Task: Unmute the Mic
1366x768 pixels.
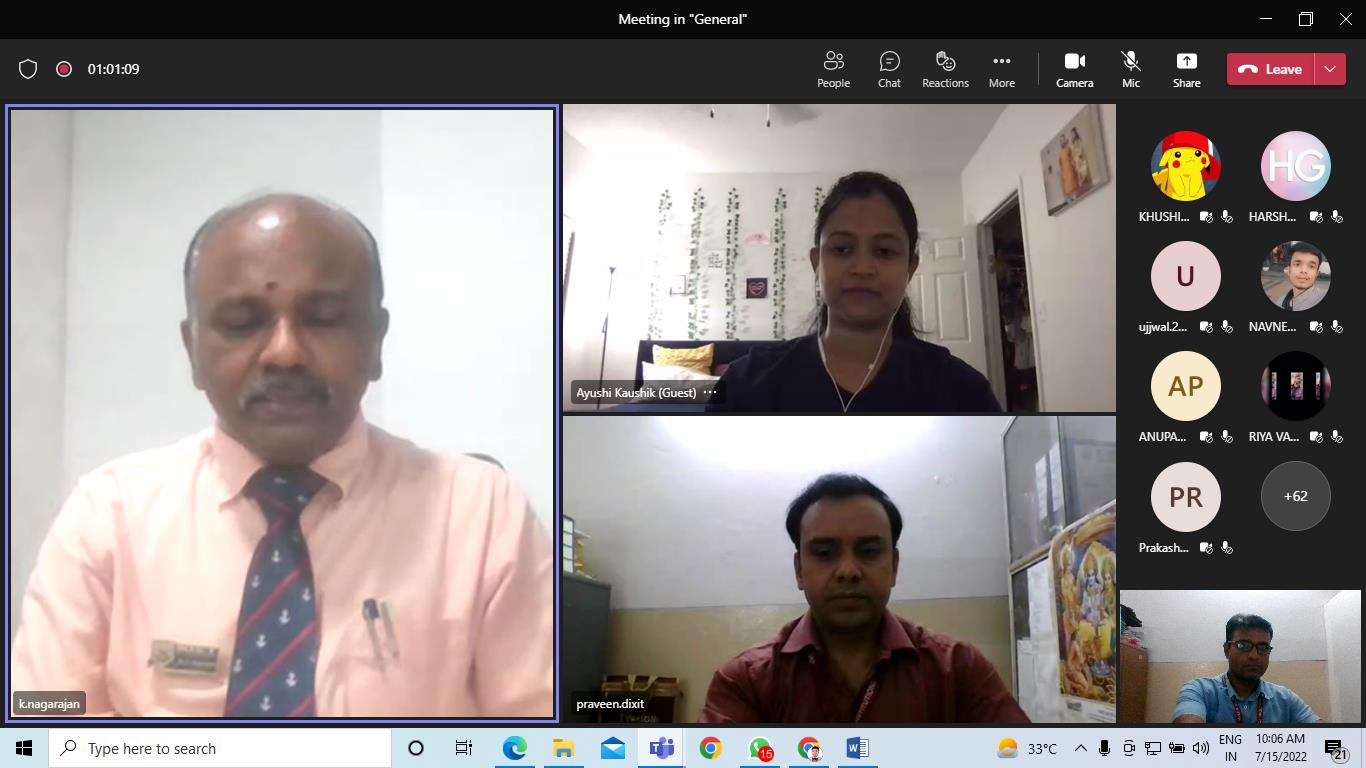Action: click(1130, 69)
